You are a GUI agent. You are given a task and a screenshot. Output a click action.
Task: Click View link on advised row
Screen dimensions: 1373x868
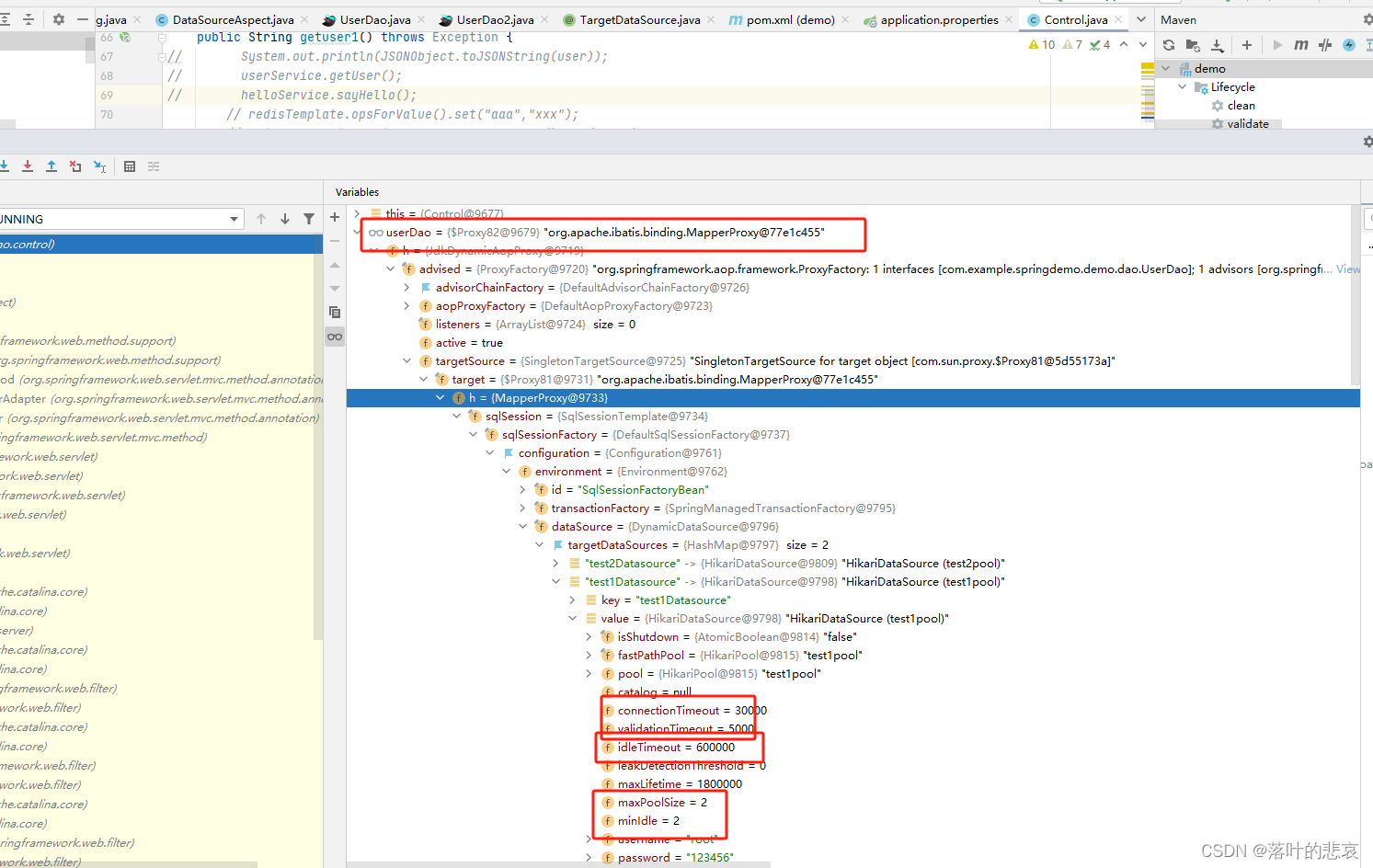[x=1347, y=268]
